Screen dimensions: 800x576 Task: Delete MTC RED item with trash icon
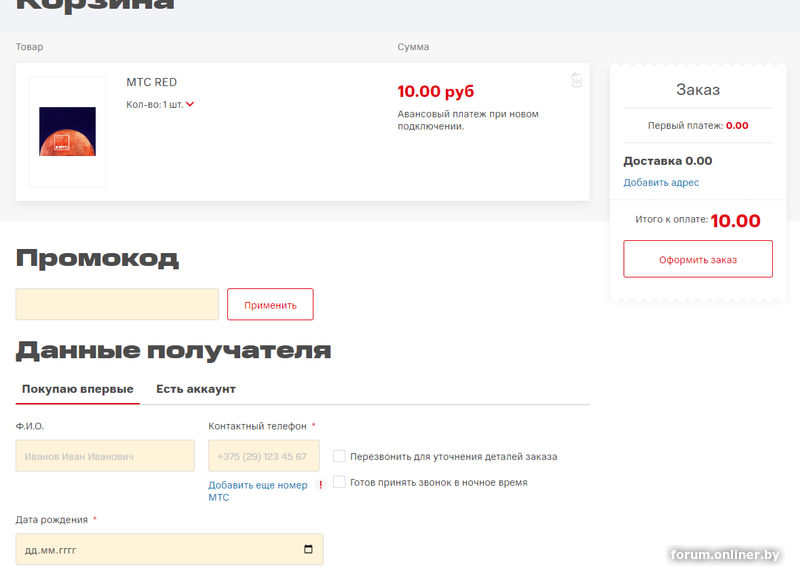576,80
